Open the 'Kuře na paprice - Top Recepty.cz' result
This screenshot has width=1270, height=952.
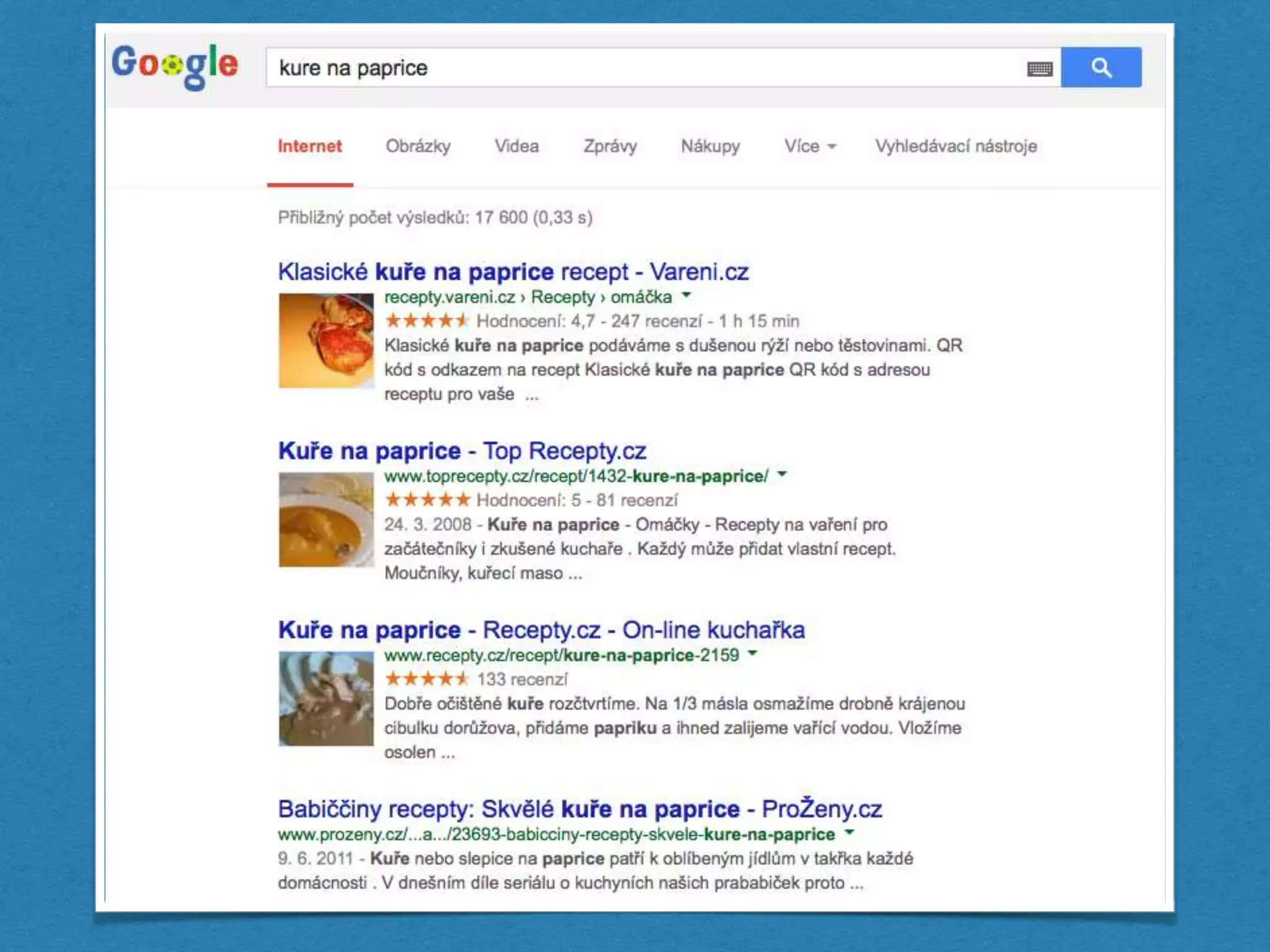coord(462,451)
